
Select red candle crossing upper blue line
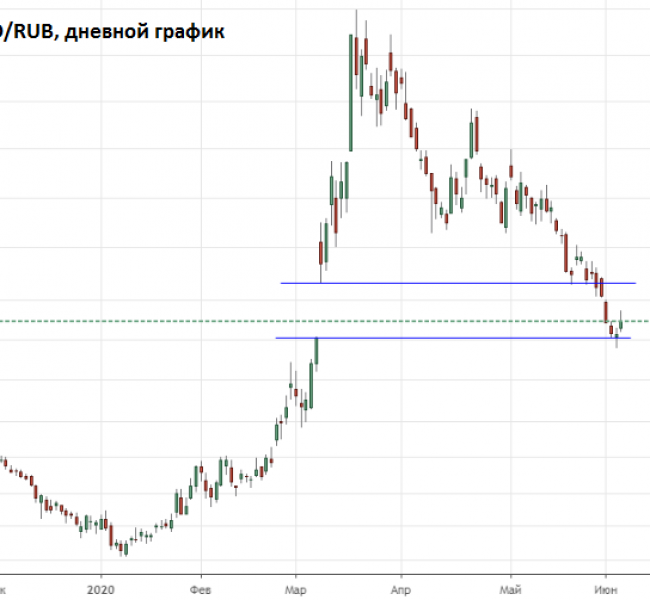[x=601, y=285]
